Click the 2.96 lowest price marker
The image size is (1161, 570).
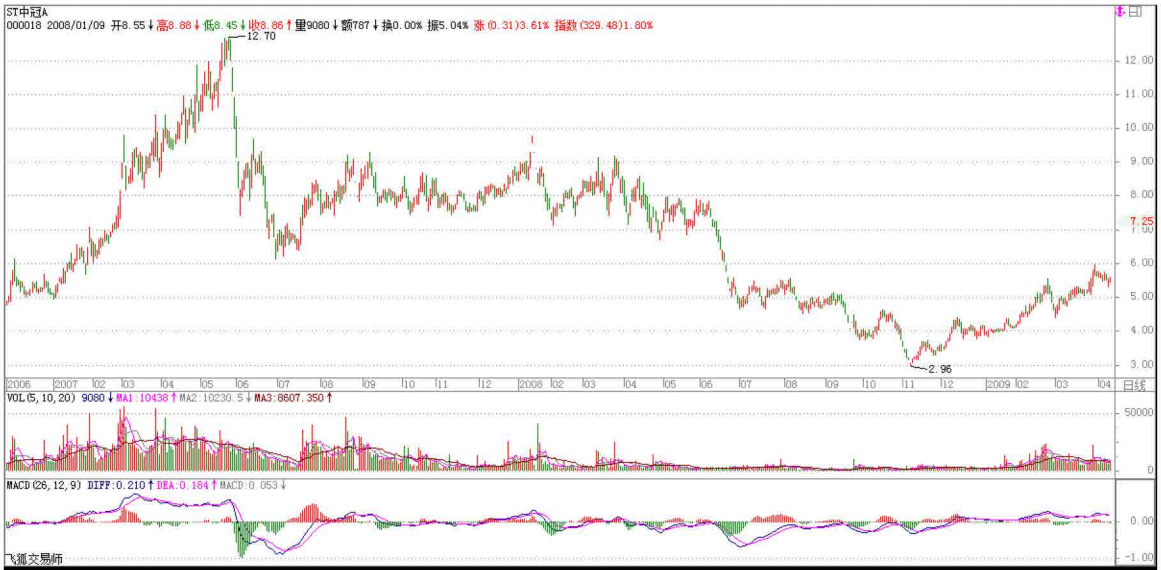(x=940, y=369)
